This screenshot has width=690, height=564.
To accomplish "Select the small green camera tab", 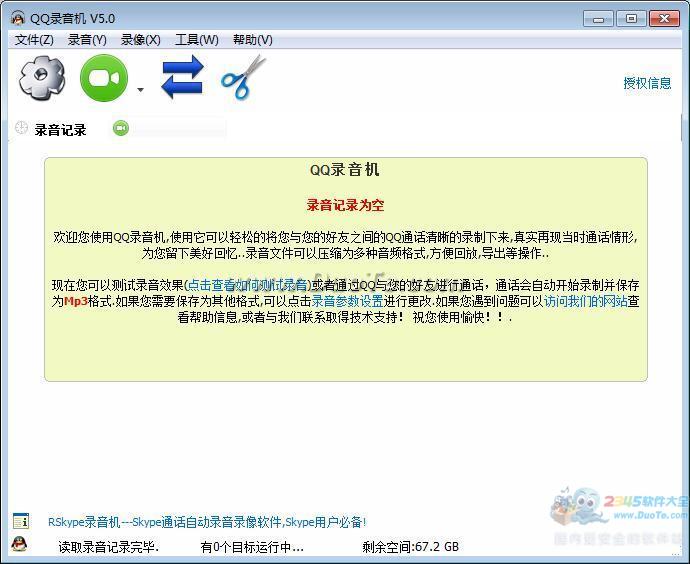I will tap(121, 128).
